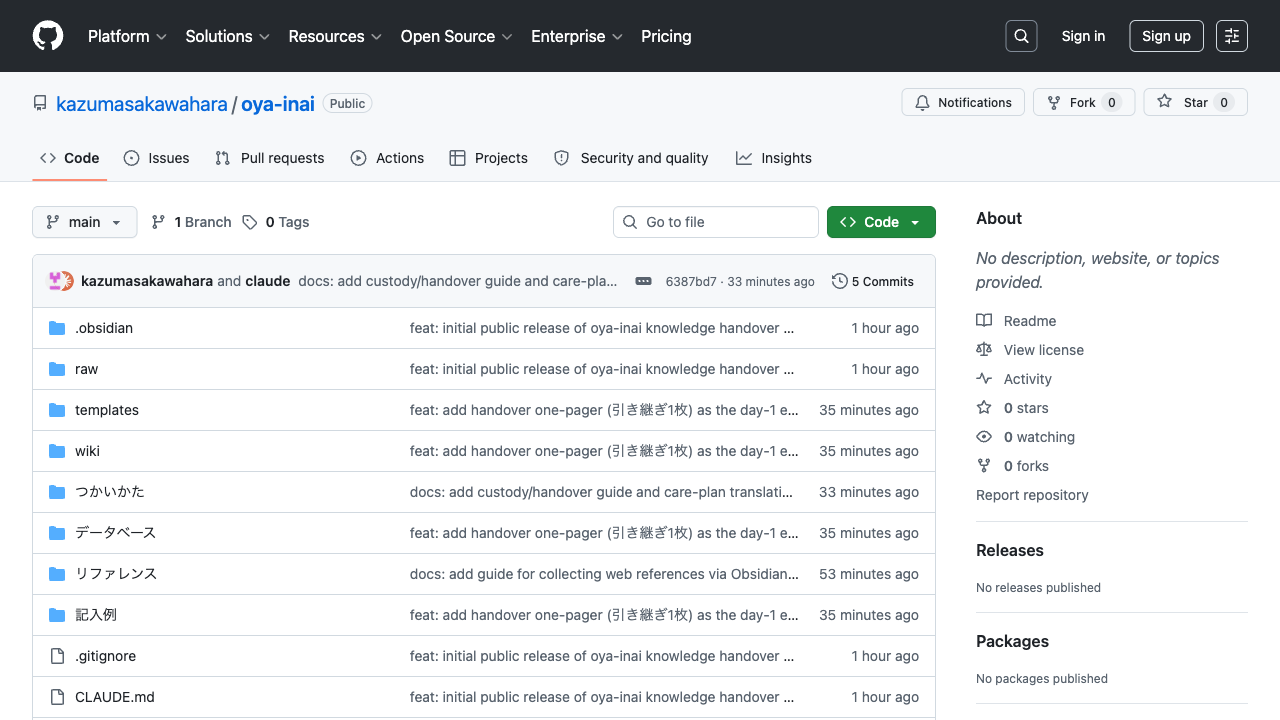
Task: Open the Readme link in About
Action: click(1030, 321)
